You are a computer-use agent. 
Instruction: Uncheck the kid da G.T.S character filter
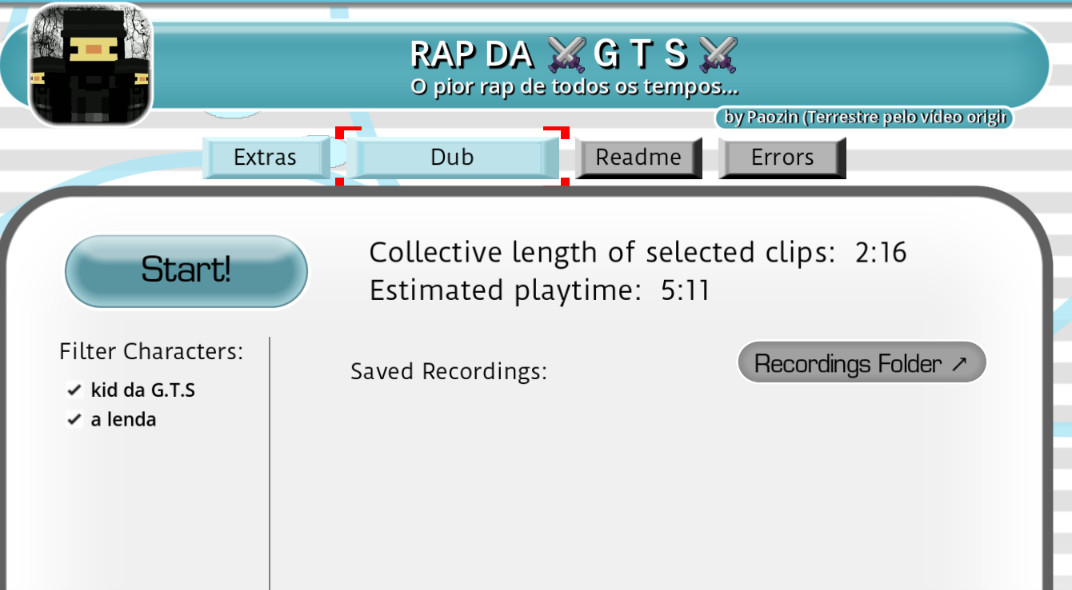pos(75,390)
